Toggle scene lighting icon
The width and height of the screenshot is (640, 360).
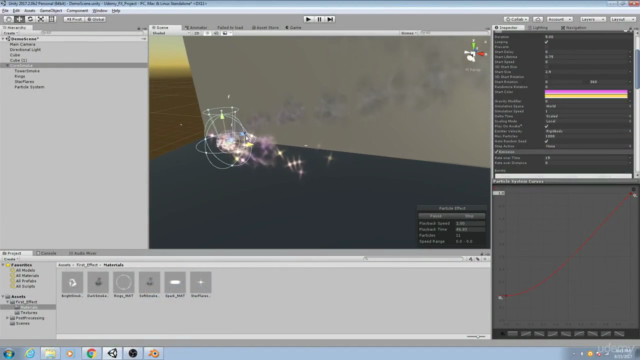207,33
